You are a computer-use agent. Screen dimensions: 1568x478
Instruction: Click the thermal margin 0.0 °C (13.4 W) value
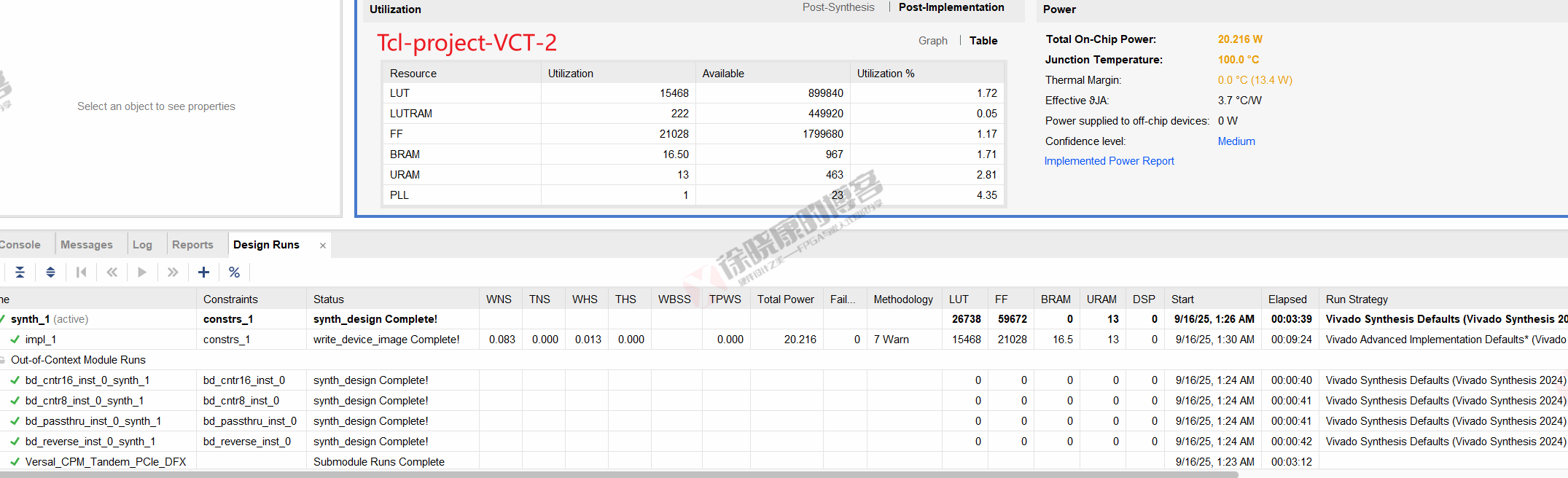(1255, 80)
